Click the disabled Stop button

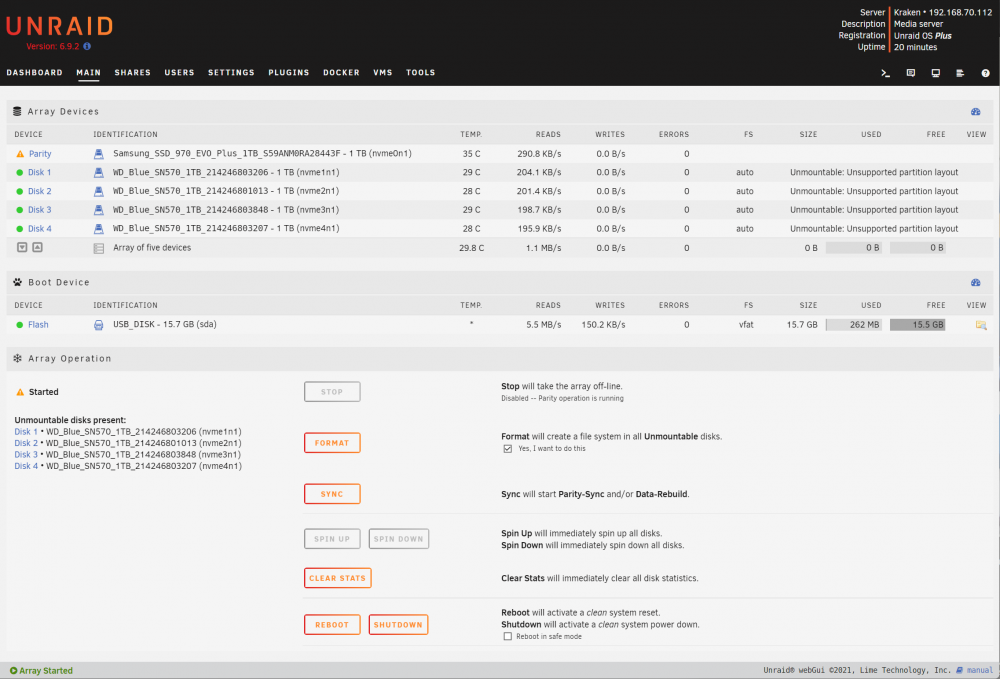(332, 392)
